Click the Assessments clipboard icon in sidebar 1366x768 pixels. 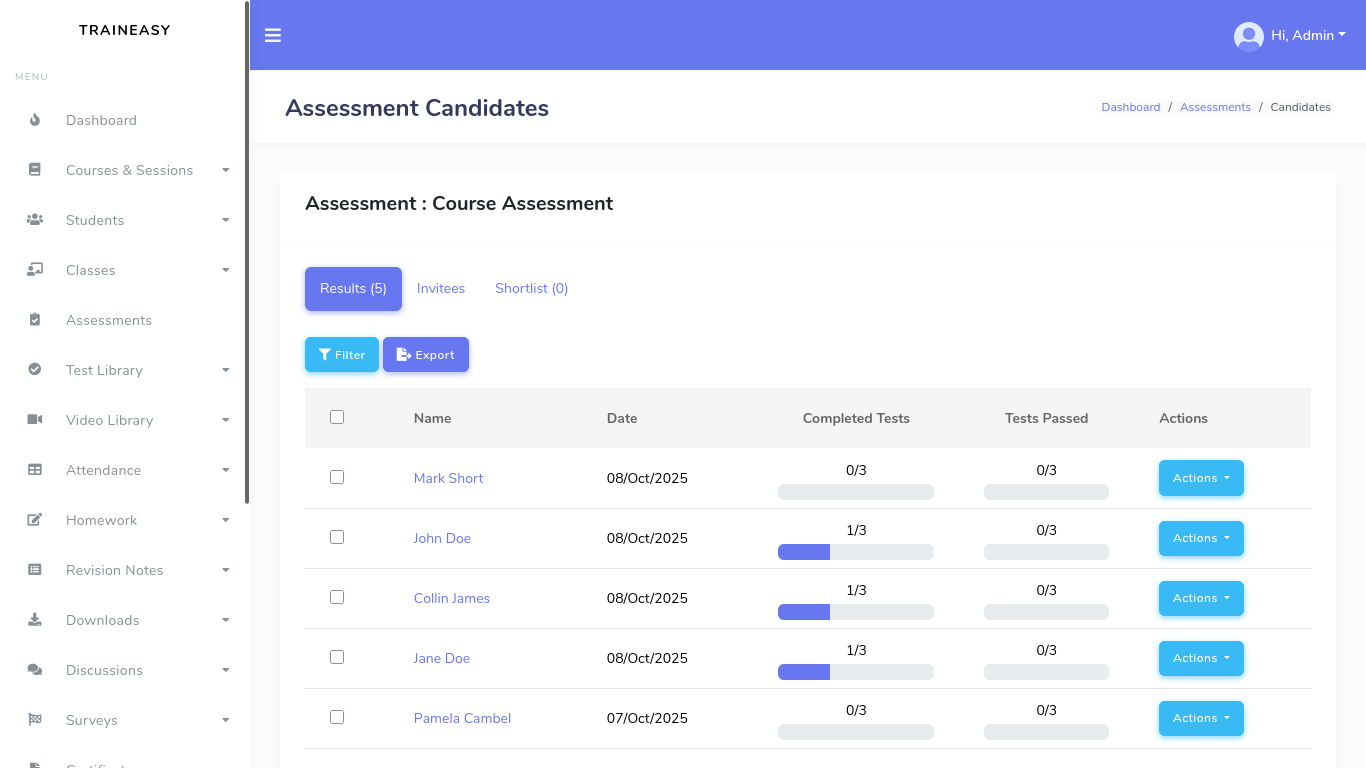(x=35, y=320)
